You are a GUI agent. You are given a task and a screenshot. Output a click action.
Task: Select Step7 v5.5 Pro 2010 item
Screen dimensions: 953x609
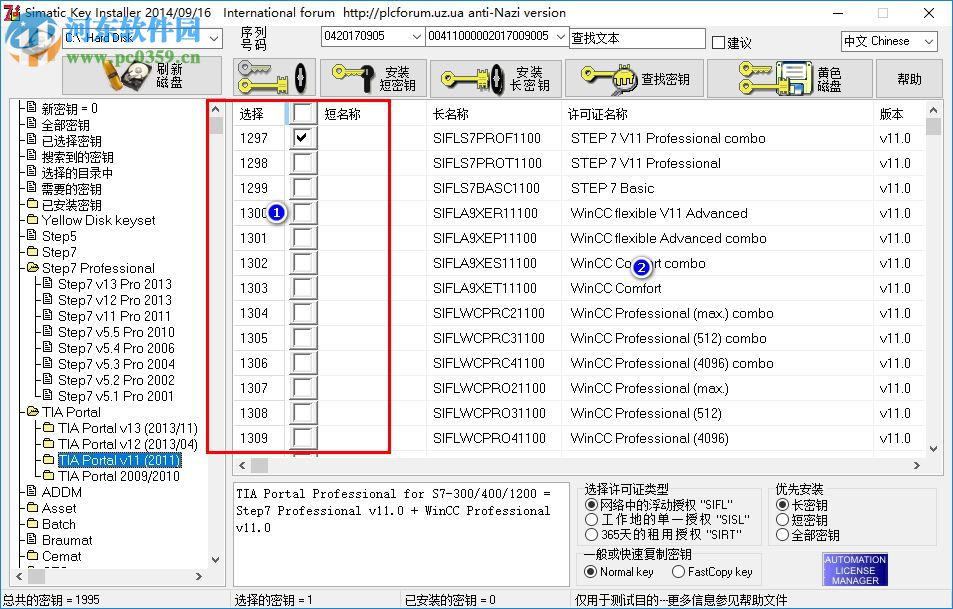tap(116, 332)
